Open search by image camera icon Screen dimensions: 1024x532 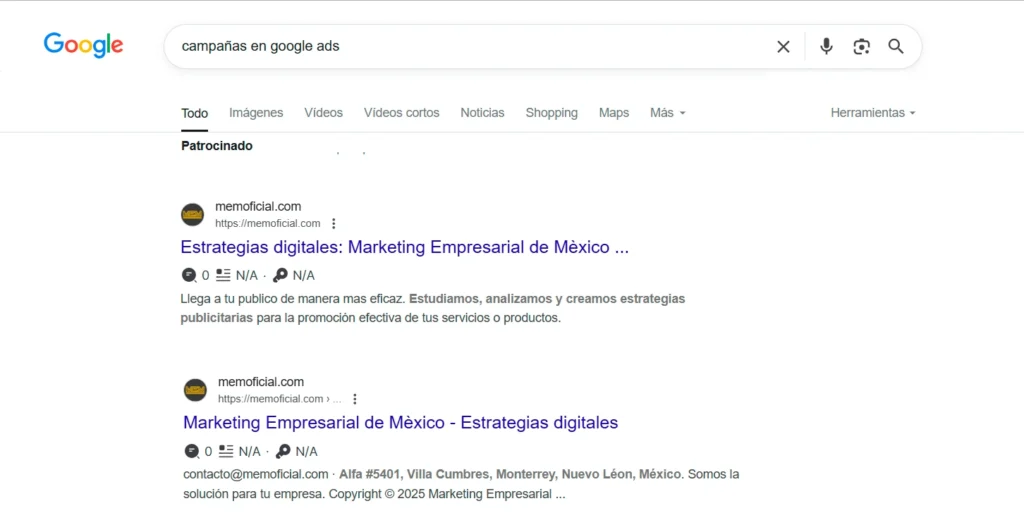point(861,46)
